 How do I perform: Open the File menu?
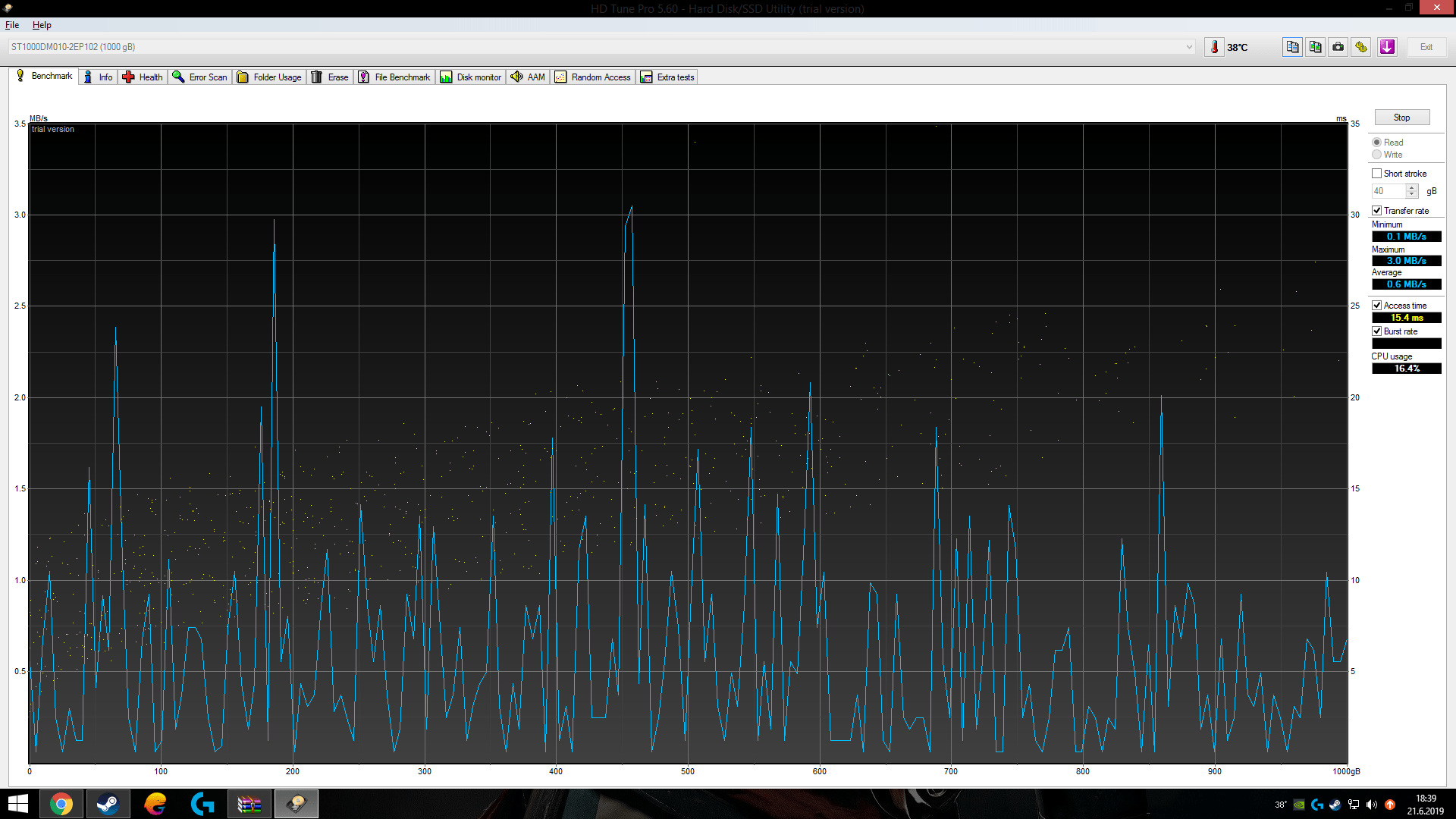pyautogui.click(x=12, y=25)
